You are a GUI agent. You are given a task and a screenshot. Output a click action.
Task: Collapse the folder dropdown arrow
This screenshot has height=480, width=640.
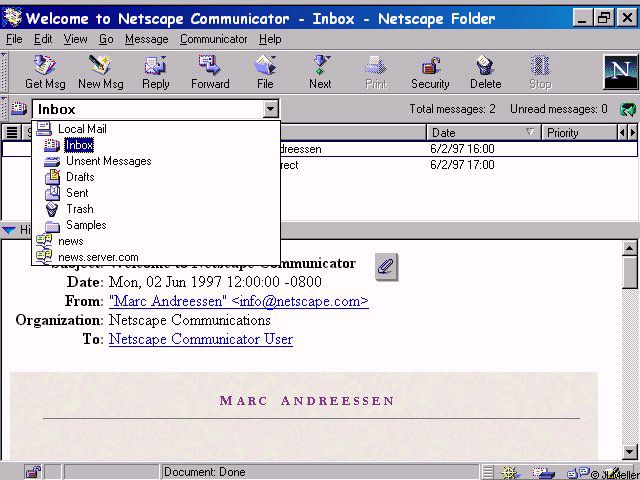[270, 109]
